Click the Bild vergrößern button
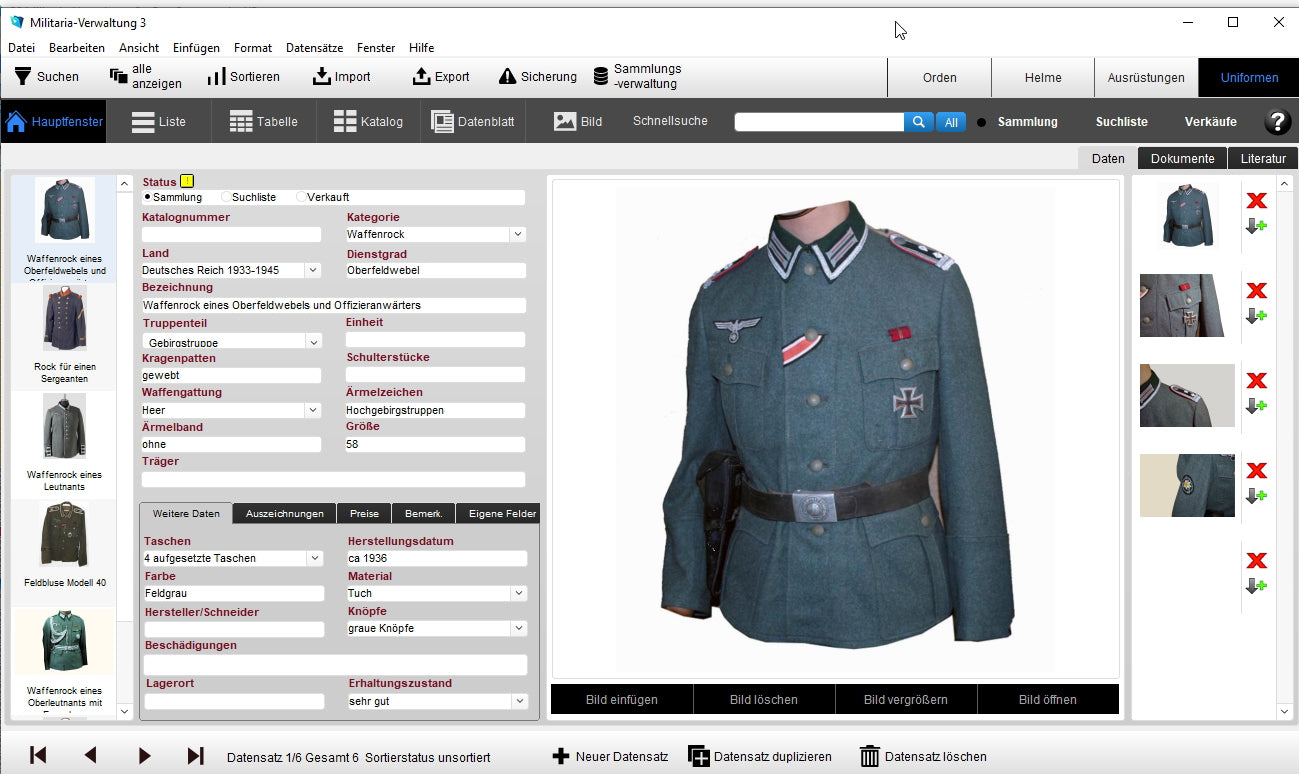The height and width of the screenshot is (774, 1299). click(905, 700)
